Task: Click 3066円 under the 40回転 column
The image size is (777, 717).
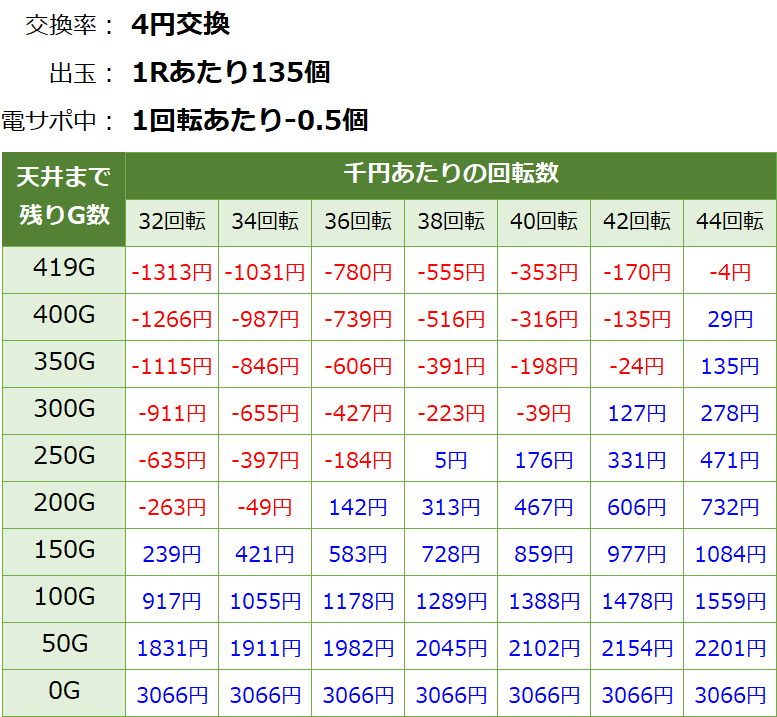Action: [x=544, y=695]
